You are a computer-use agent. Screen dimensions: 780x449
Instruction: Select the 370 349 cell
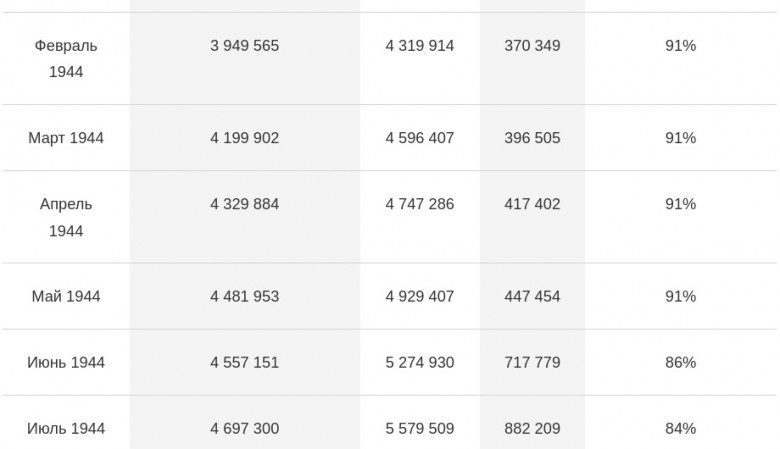coord(532,46)
